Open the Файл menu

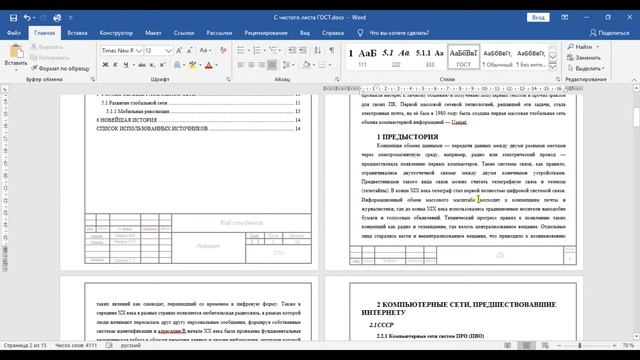tap(13, 33)
